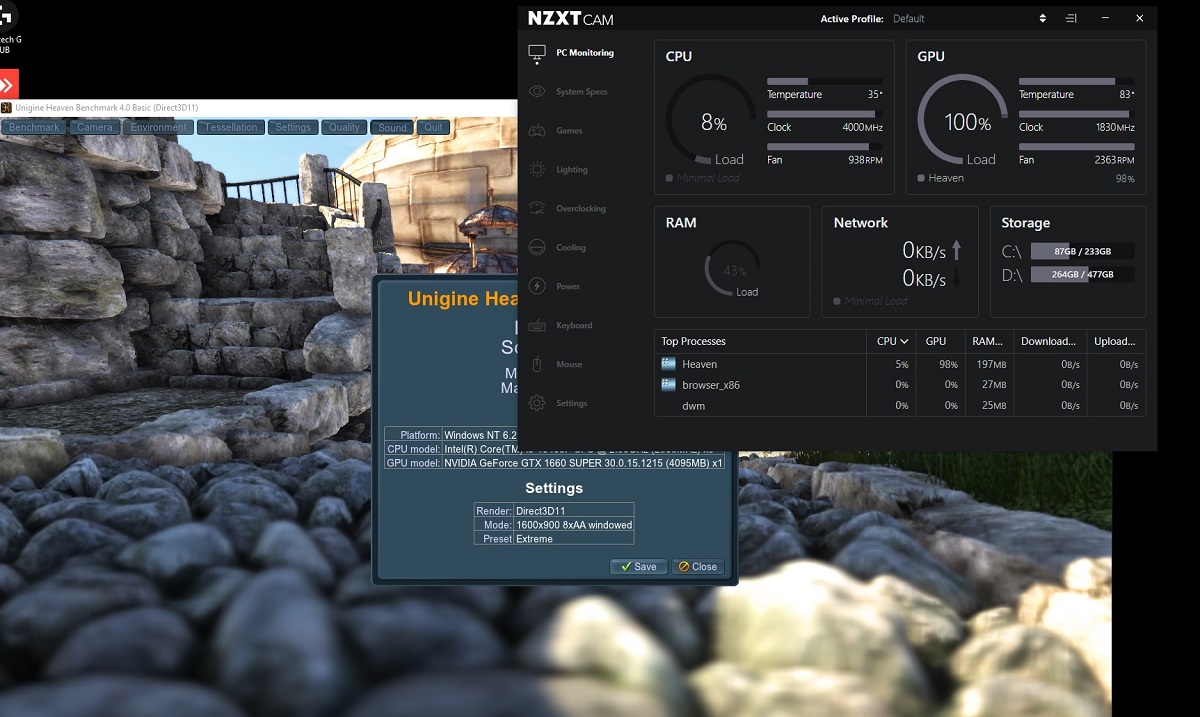Open Tessellation menu in Heaven
The height and width of the screenshot is (717, 1200).
click(231, 128)
